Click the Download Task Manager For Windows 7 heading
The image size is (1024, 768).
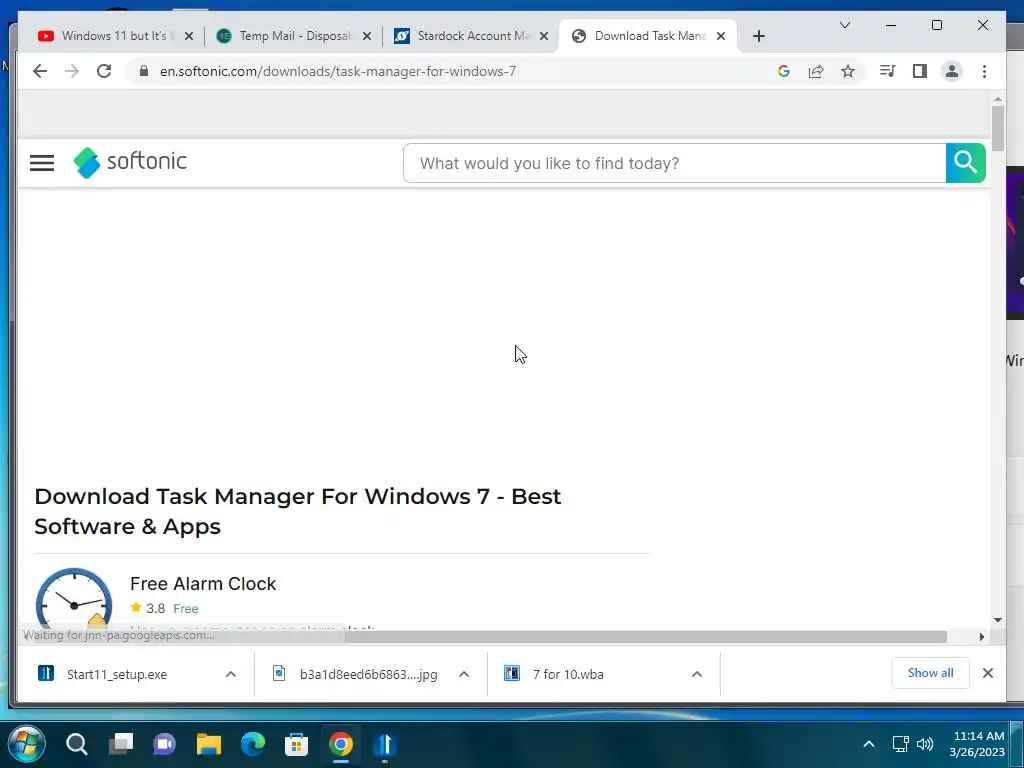(298, 511)
